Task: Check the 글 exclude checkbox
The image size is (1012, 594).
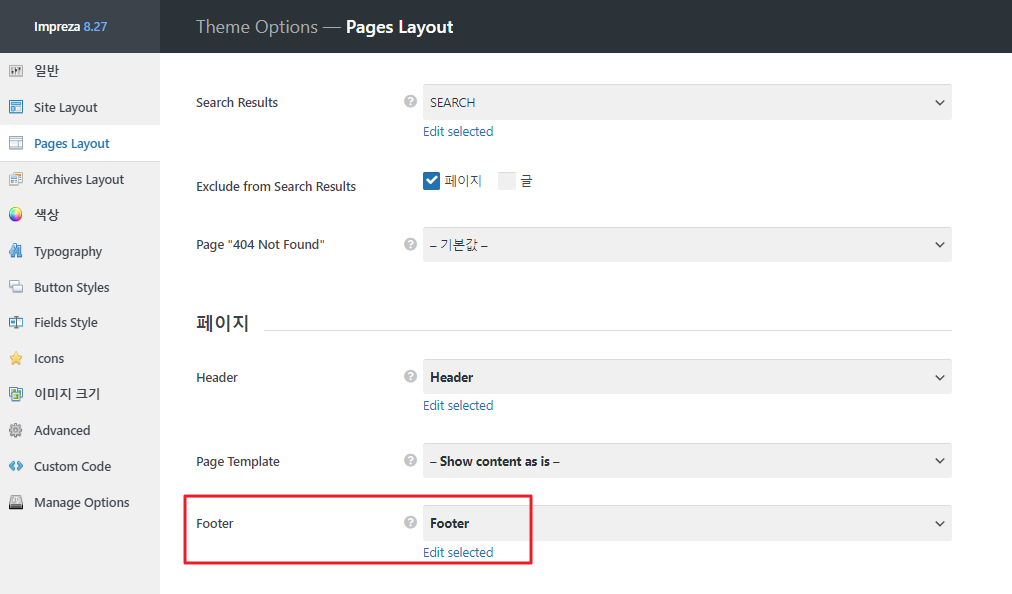Action: tap(507, 181)
